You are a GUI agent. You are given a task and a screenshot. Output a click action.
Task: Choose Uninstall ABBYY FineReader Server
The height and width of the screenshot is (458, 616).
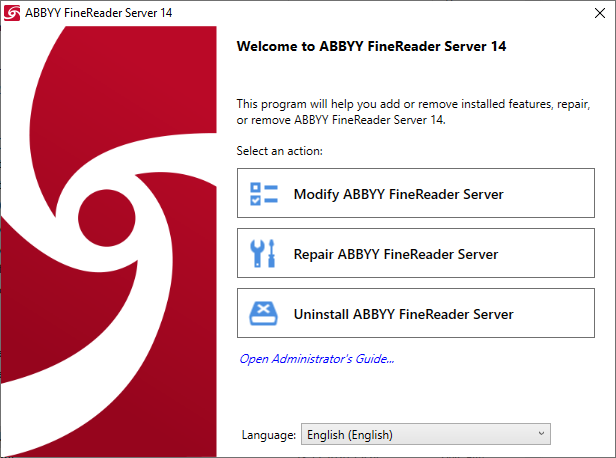416,313
